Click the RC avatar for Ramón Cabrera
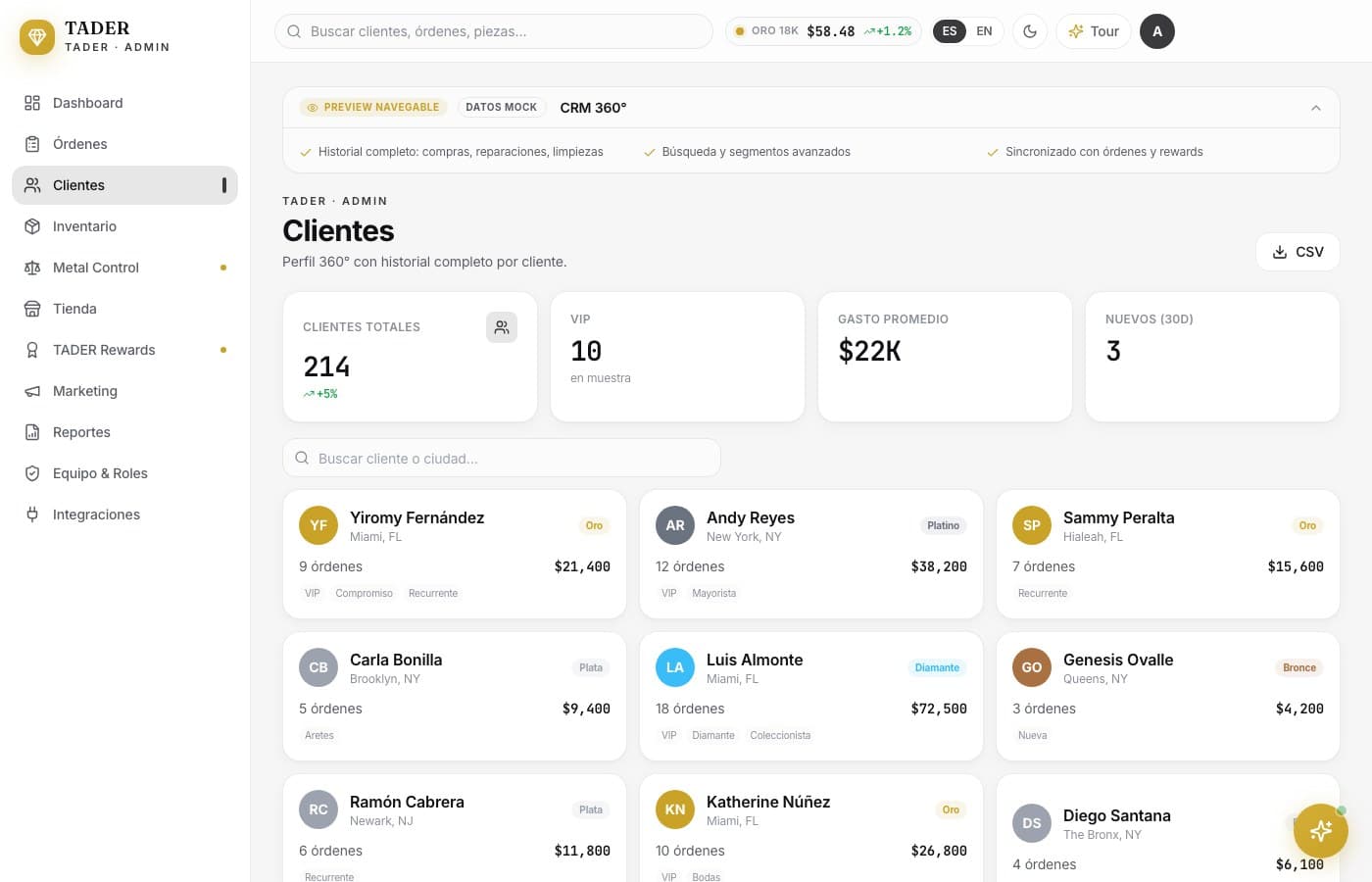This screenshot has width=1372, height=882. click(318, 809)
